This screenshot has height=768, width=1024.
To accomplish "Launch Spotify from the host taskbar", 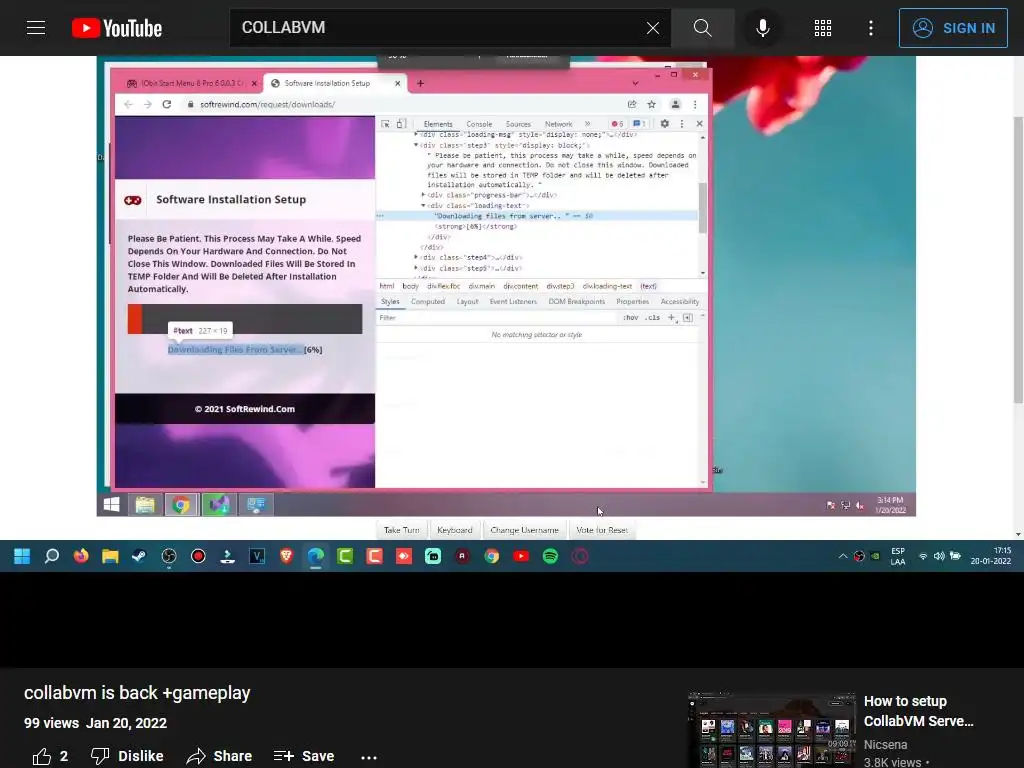I will point(551,556).
